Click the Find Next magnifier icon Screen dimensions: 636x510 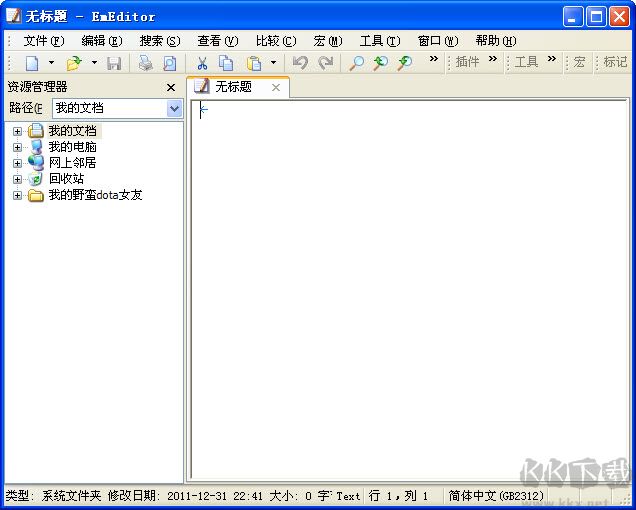pyautogui.click(x=405, y=63)
